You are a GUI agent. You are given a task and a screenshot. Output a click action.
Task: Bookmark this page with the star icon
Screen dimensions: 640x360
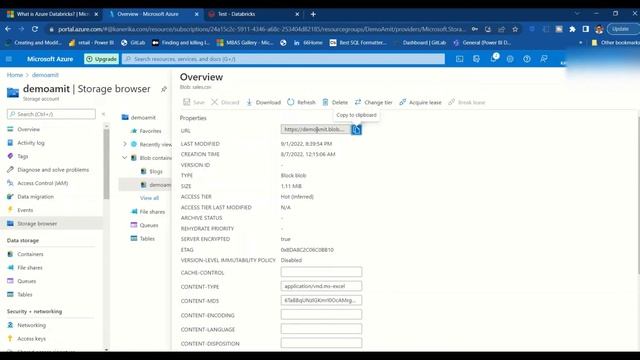point(515,29)
